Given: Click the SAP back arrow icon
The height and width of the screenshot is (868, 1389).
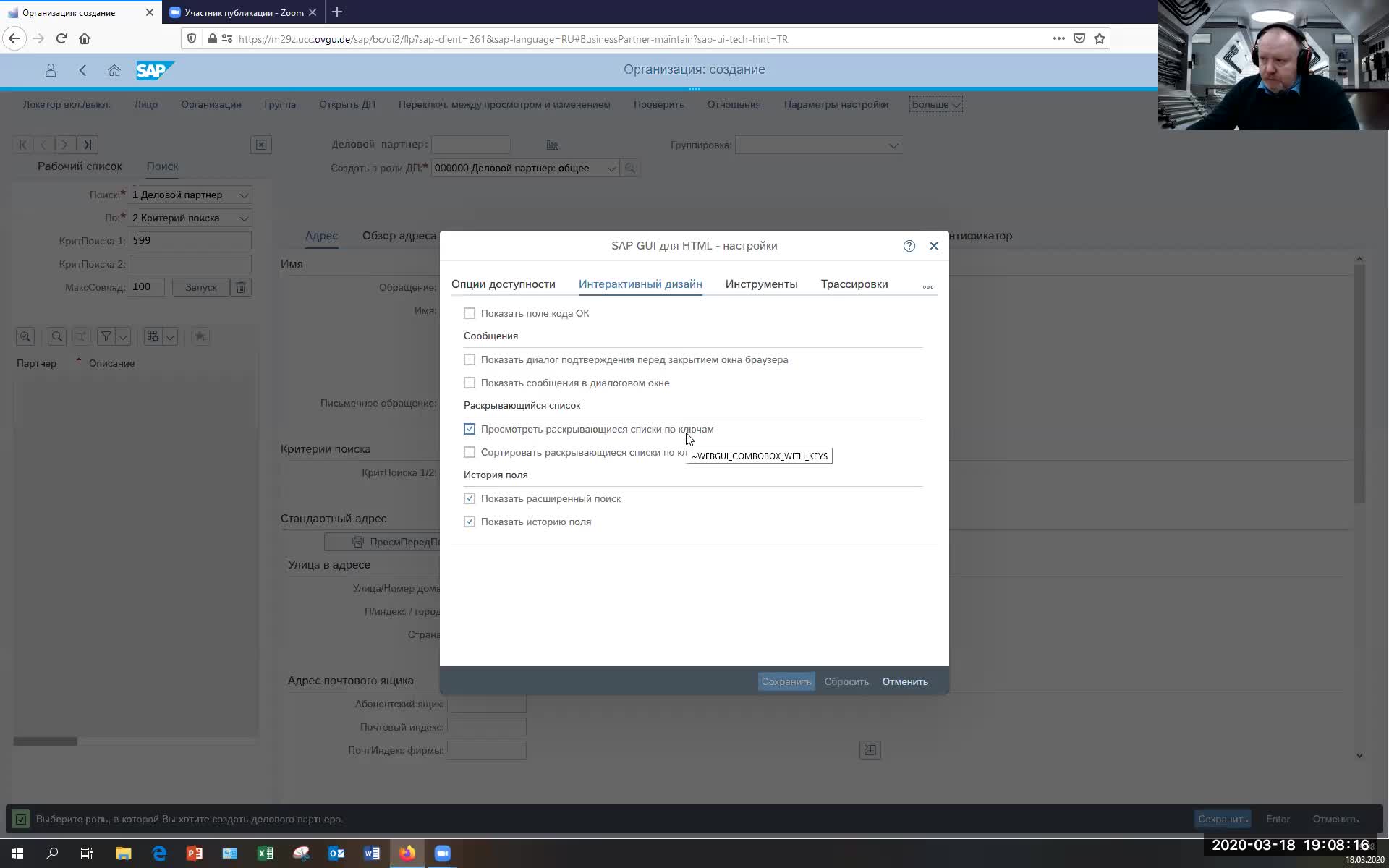Looking at the screenshot, I should (x=82, y=70).
